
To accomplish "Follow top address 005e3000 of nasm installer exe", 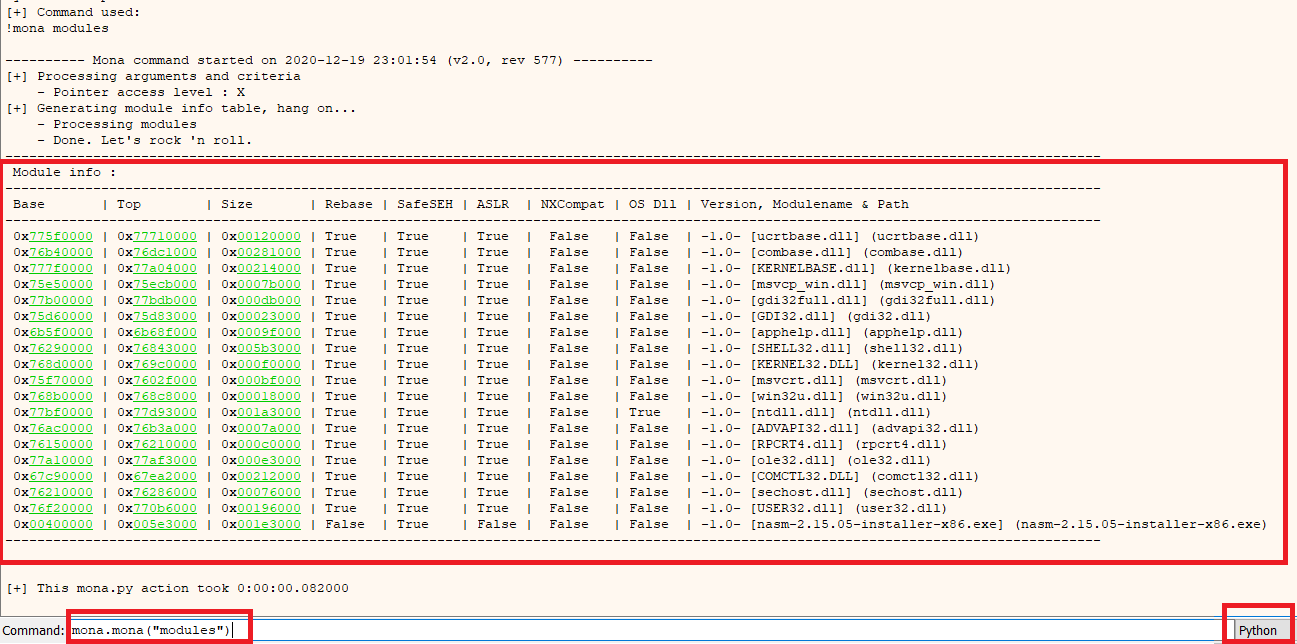I will (x=165, y=524).
